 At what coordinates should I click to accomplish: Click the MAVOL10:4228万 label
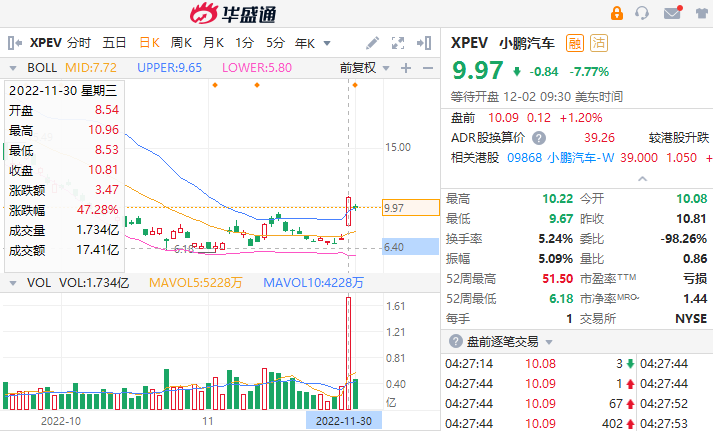point(313,283)
